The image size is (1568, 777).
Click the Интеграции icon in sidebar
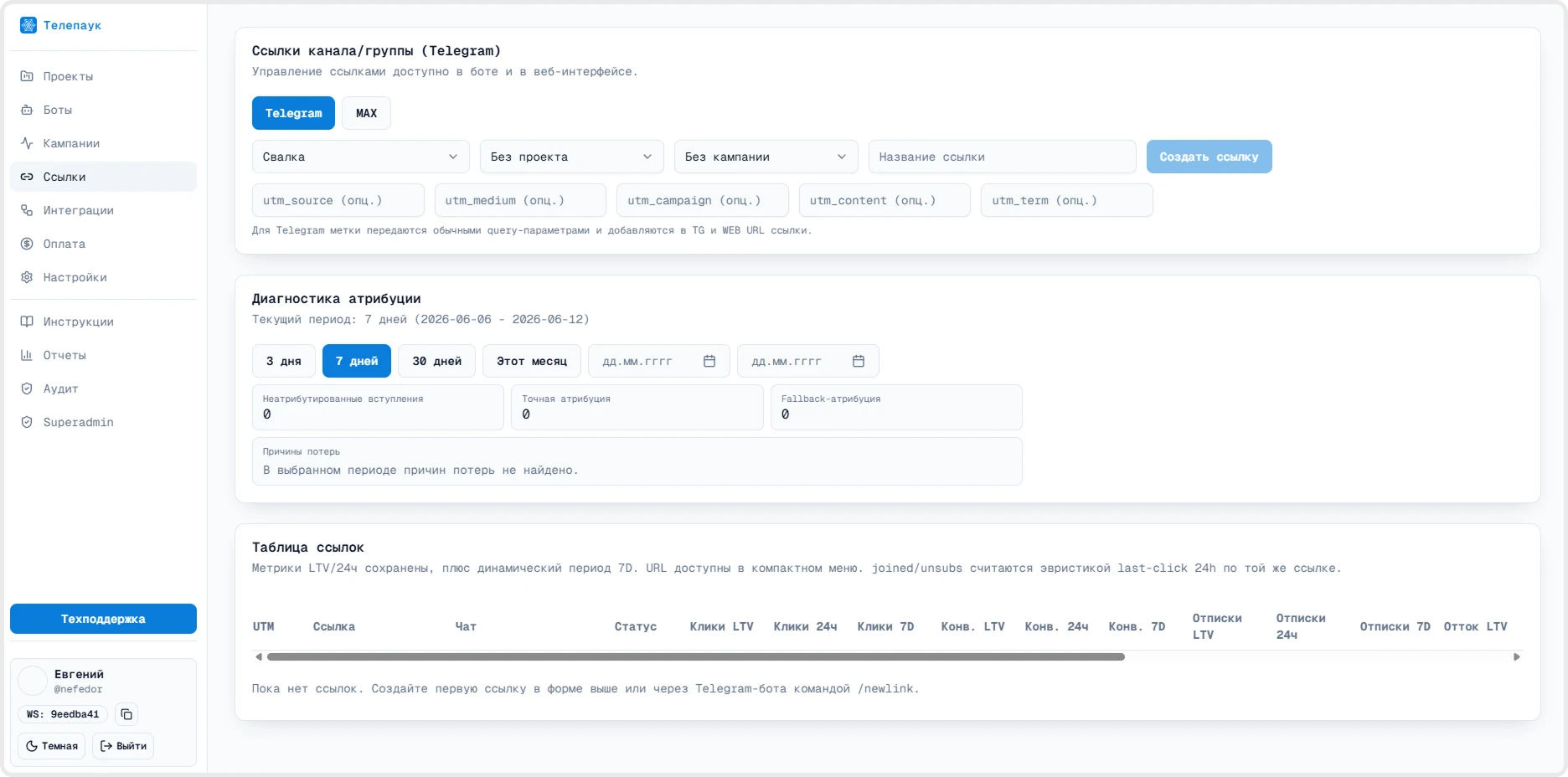click(x=27, y=210)
